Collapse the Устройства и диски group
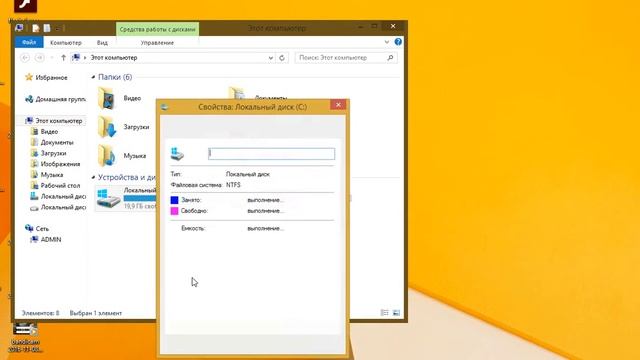 point(93,178)
